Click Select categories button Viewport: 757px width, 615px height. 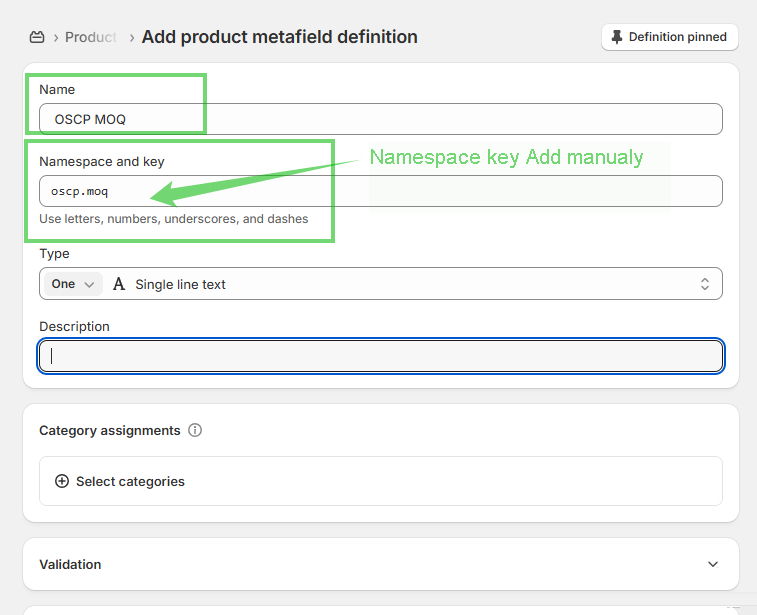pyautogui.click(x=380, y=481)
